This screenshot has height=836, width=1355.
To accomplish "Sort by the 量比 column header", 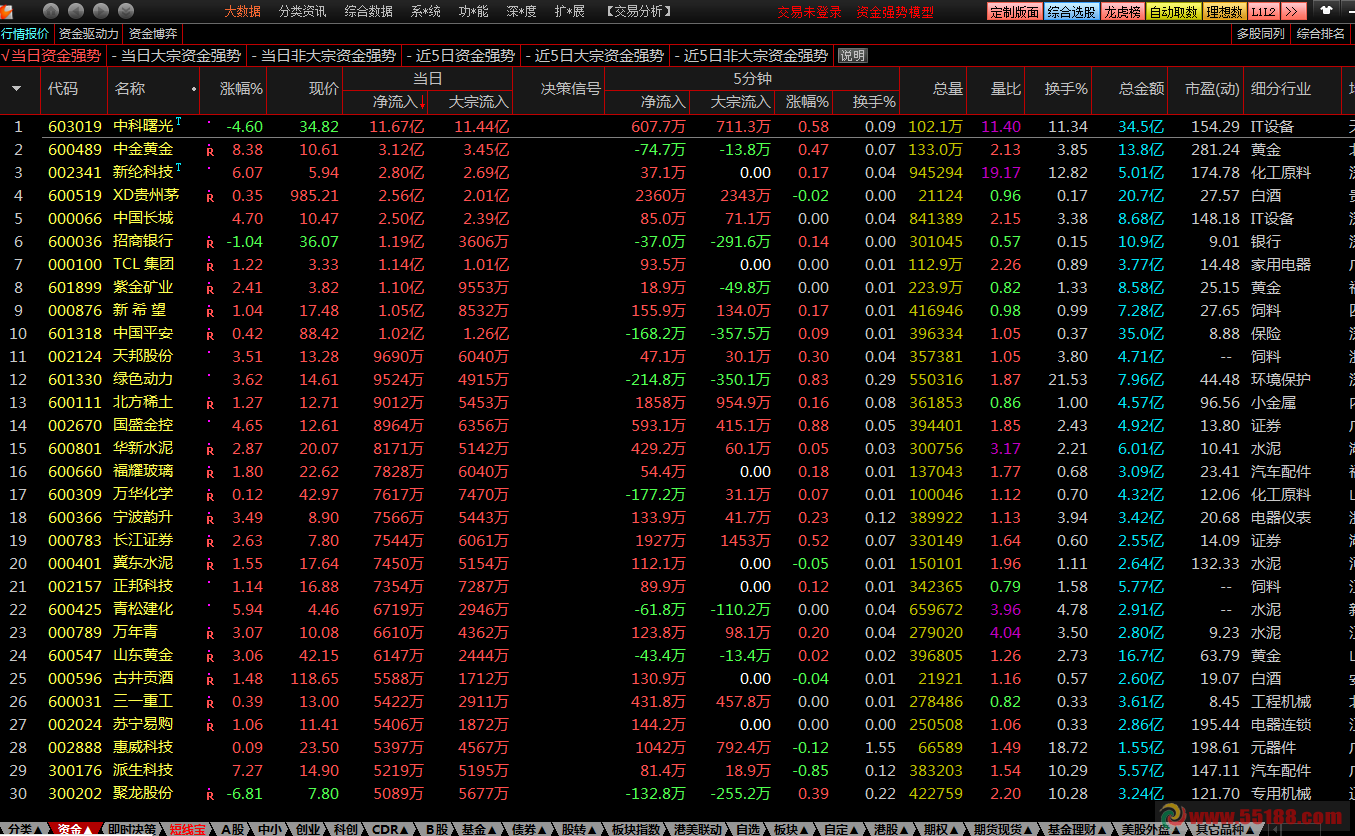I will (1006, 89).
